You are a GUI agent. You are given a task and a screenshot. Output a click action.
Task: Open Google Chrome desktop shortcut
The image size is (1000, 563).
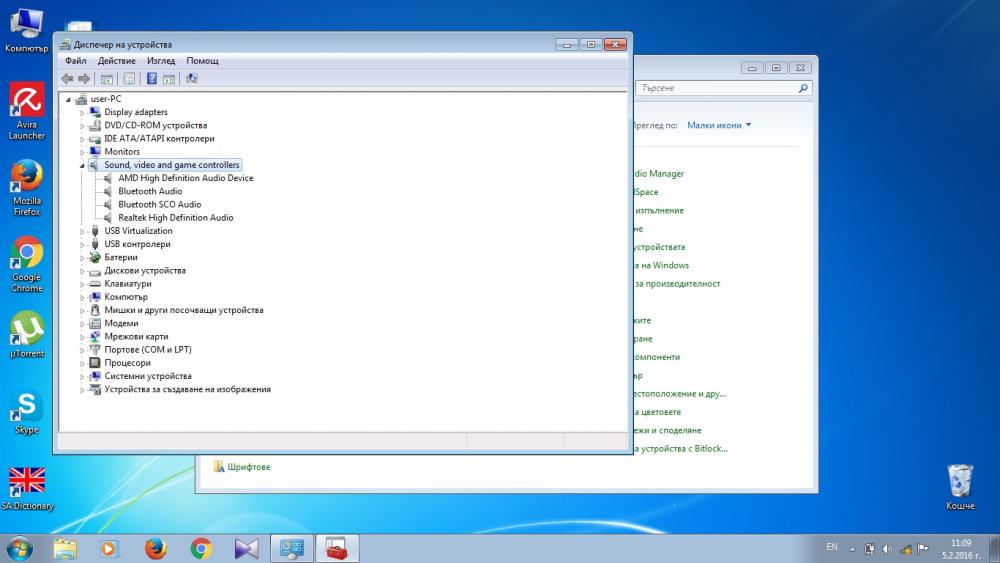tap(27, 264)
